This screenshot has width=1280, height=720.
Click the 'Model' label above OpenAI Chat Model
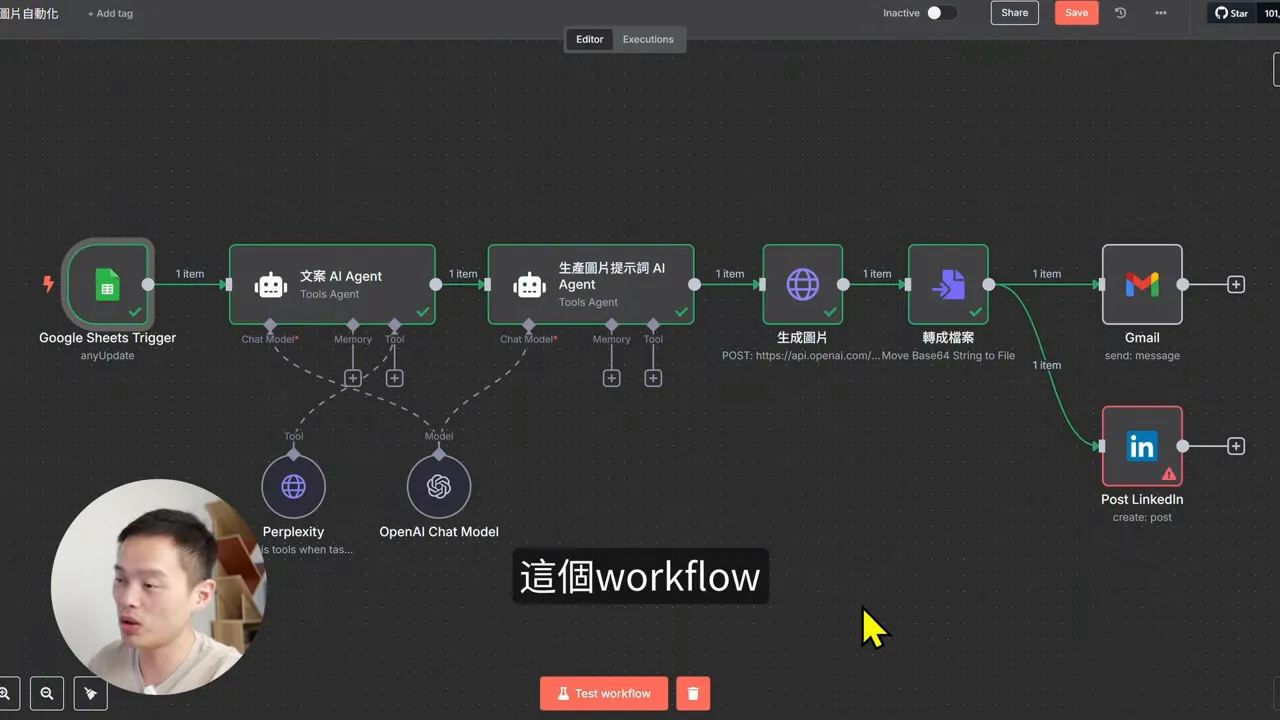(x=439, y=436)
